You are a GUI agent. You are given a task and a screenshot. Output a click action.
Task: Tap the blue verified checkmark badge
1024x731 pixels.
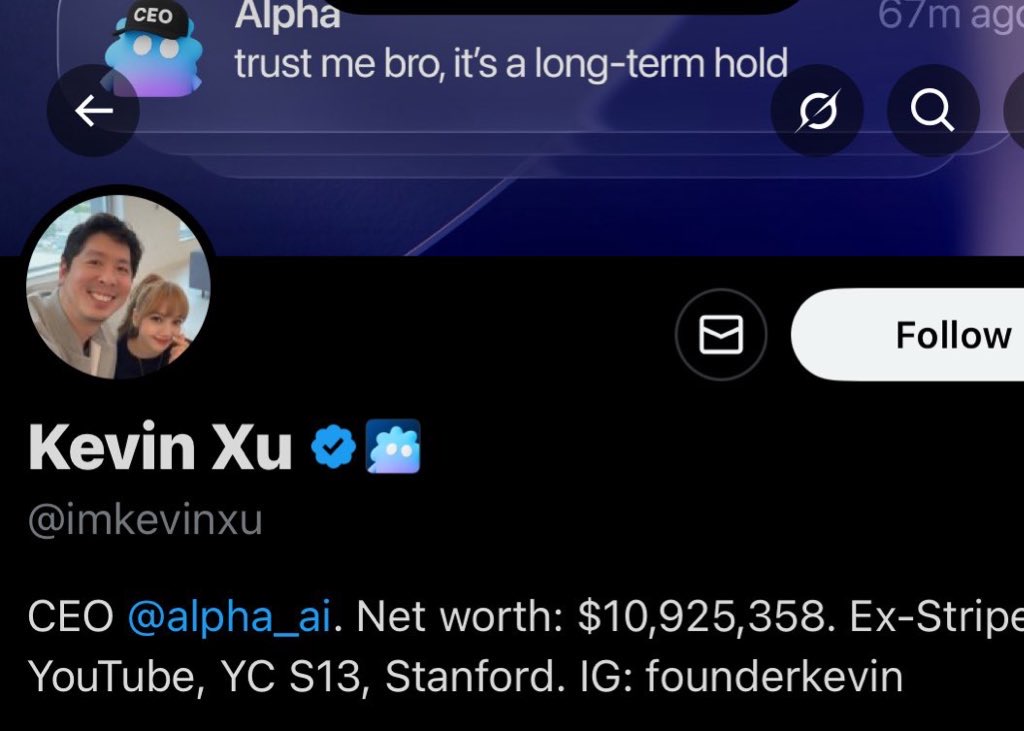[x=333, y=447]
